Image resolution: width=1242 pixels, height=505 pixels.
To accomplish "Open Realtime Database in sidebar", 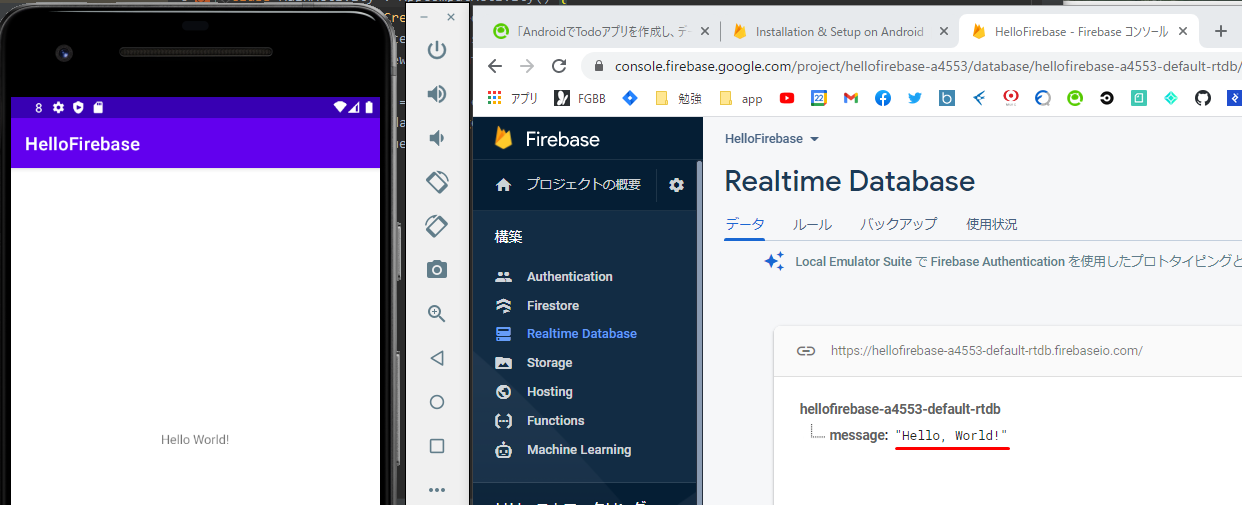I will tap(566, 334).
